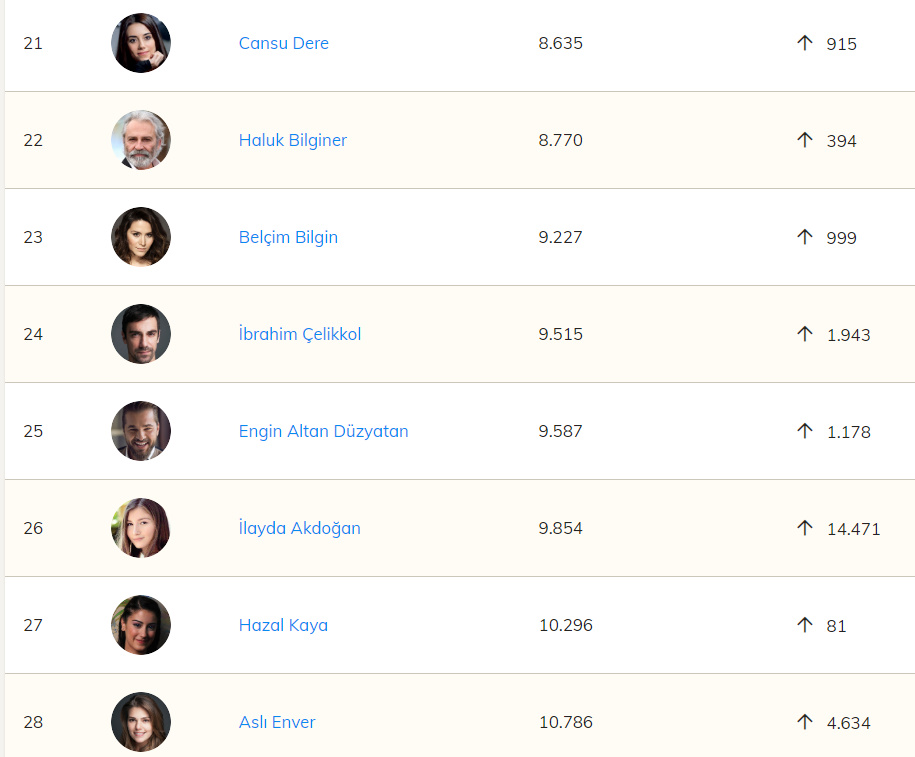Click İbrahim Çelikkol avatar photo

coord(141,334)
